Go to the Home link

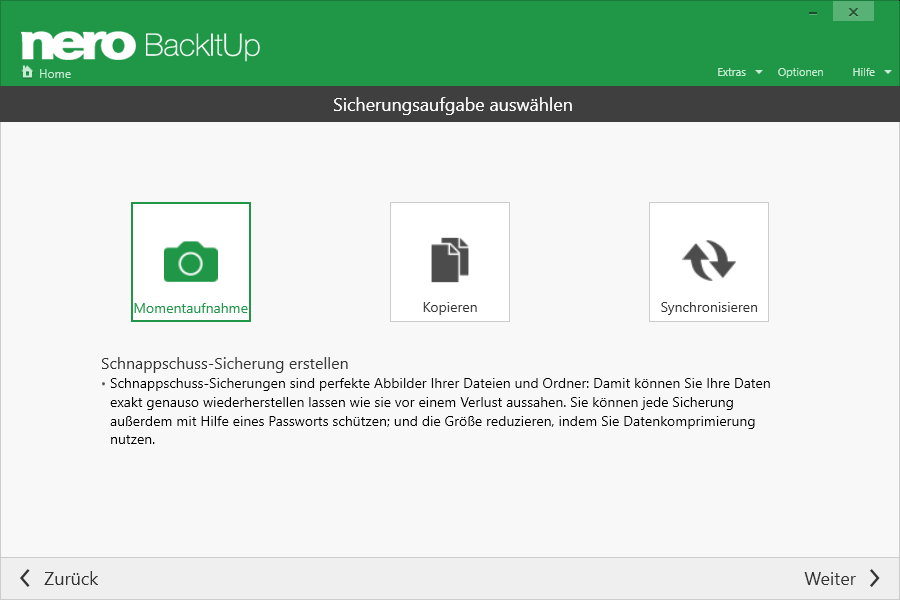55,74
